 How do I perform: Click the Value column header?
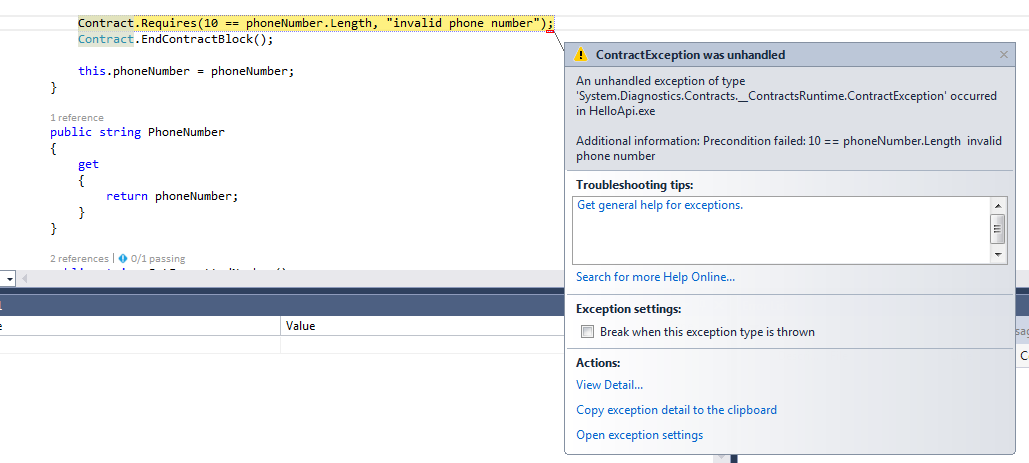[301, 326]
